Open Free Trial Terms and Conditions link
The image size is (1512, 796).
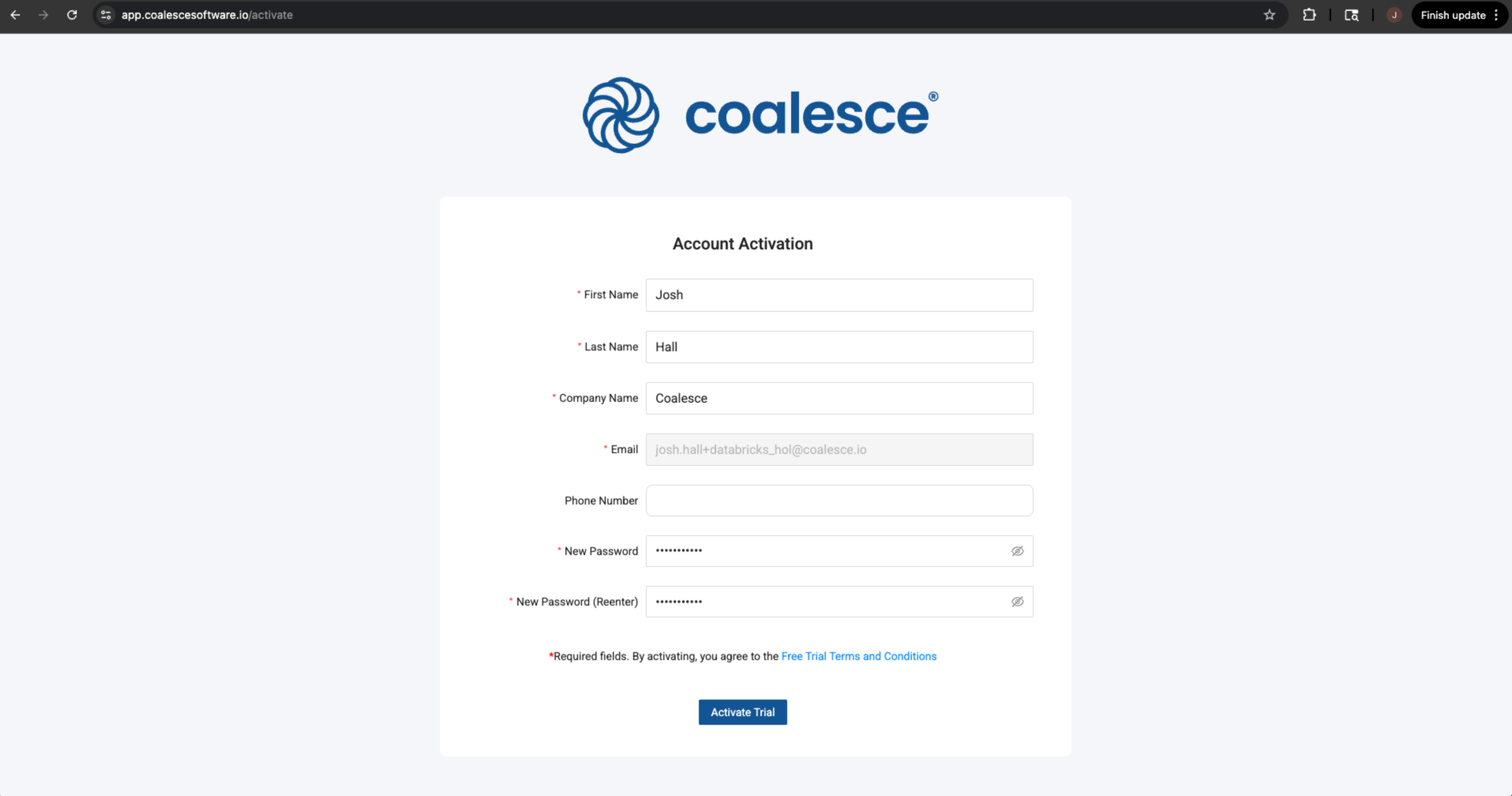pos(859,656)
